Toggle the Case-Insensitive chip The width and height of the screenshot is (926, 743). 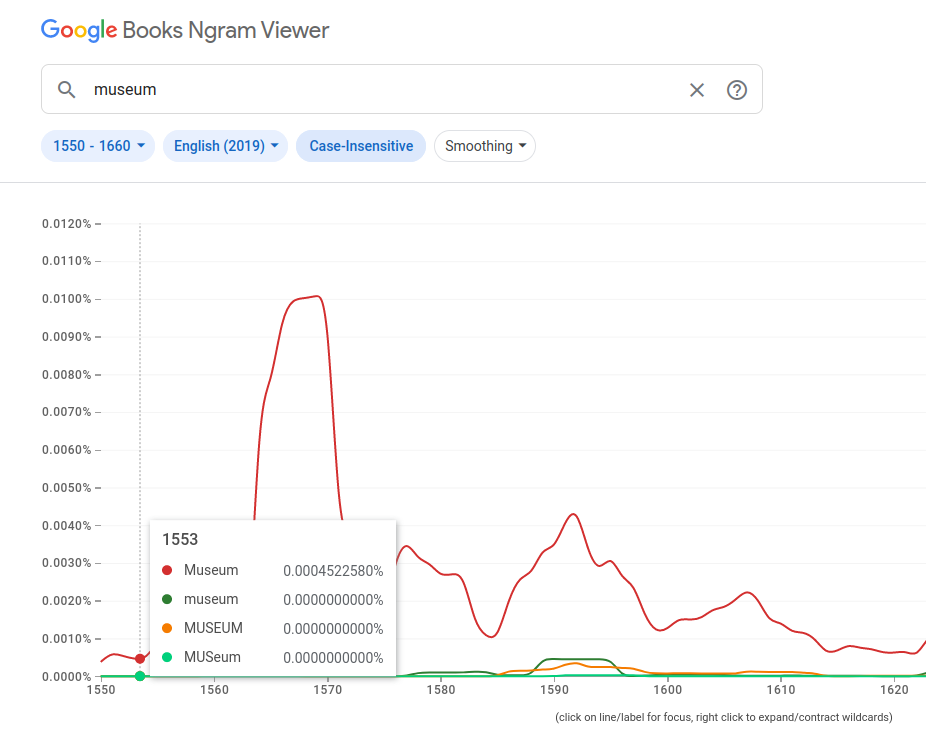361,146
